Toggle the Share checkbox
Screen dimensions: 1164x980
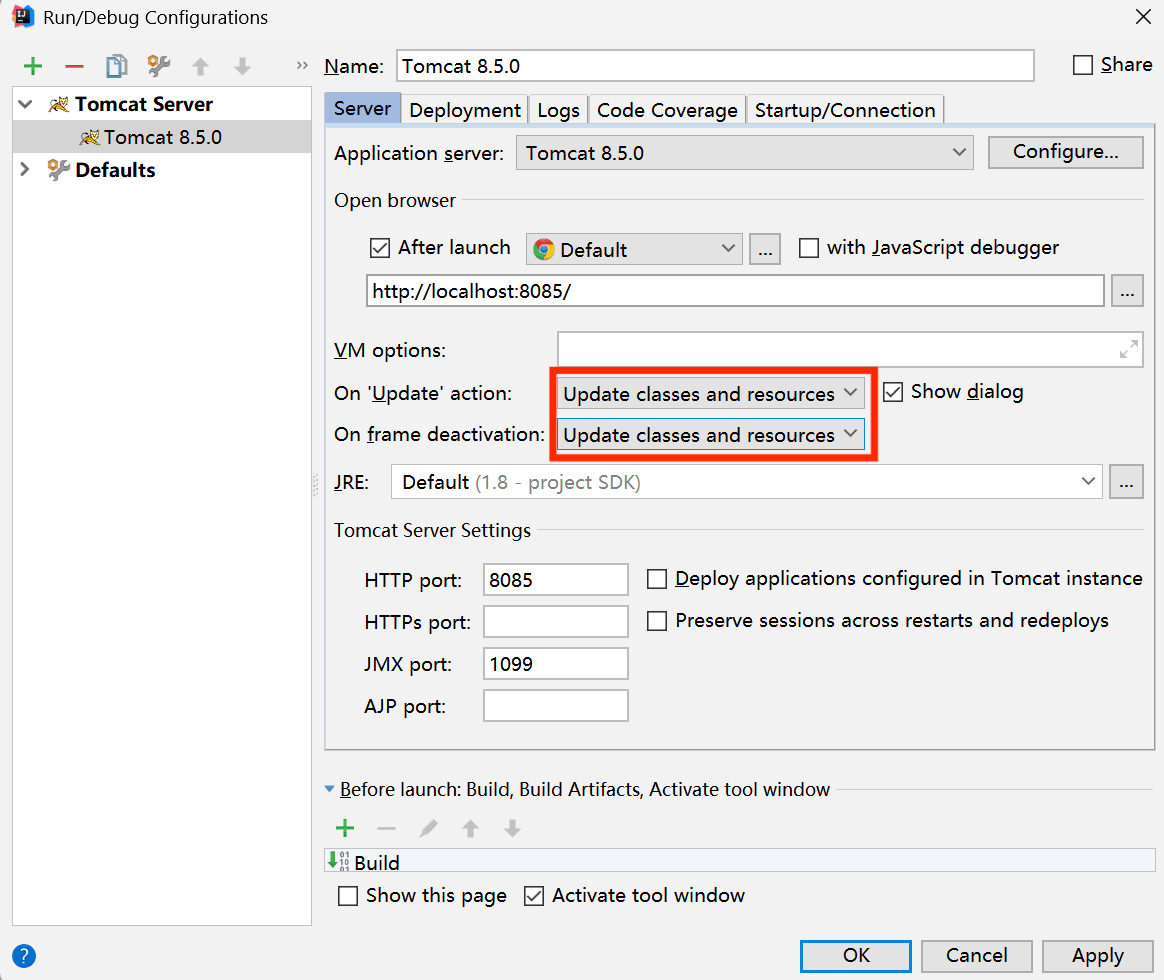(1083, 65)
